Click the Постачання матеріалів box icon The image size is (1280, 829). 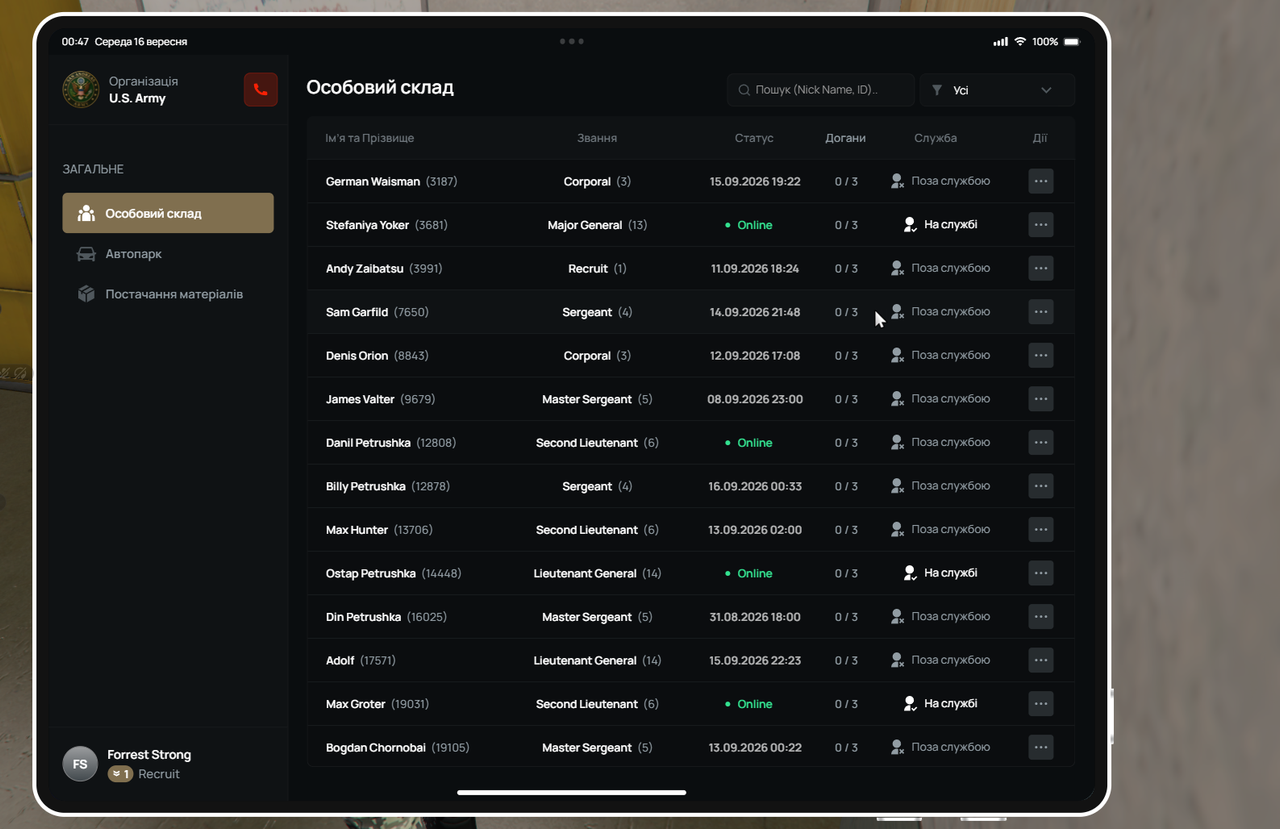click(87, 294)
